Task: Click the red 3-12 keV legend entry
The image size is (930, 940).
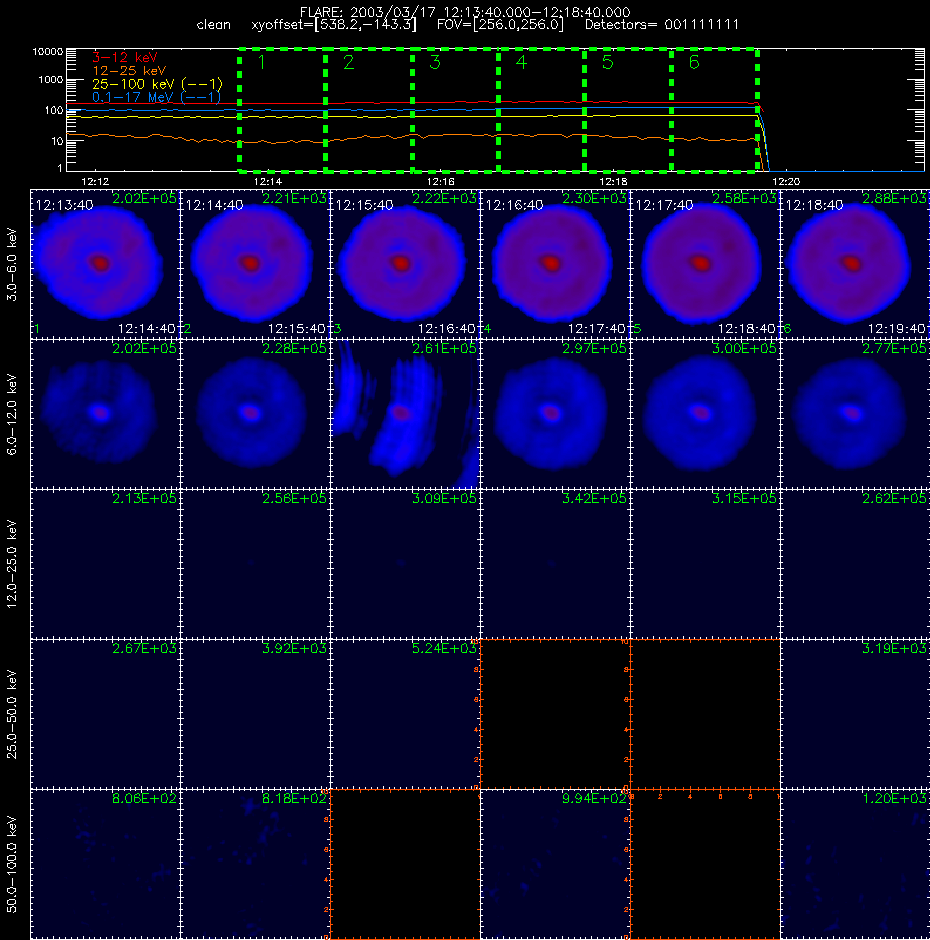Action: coord(125,58)
